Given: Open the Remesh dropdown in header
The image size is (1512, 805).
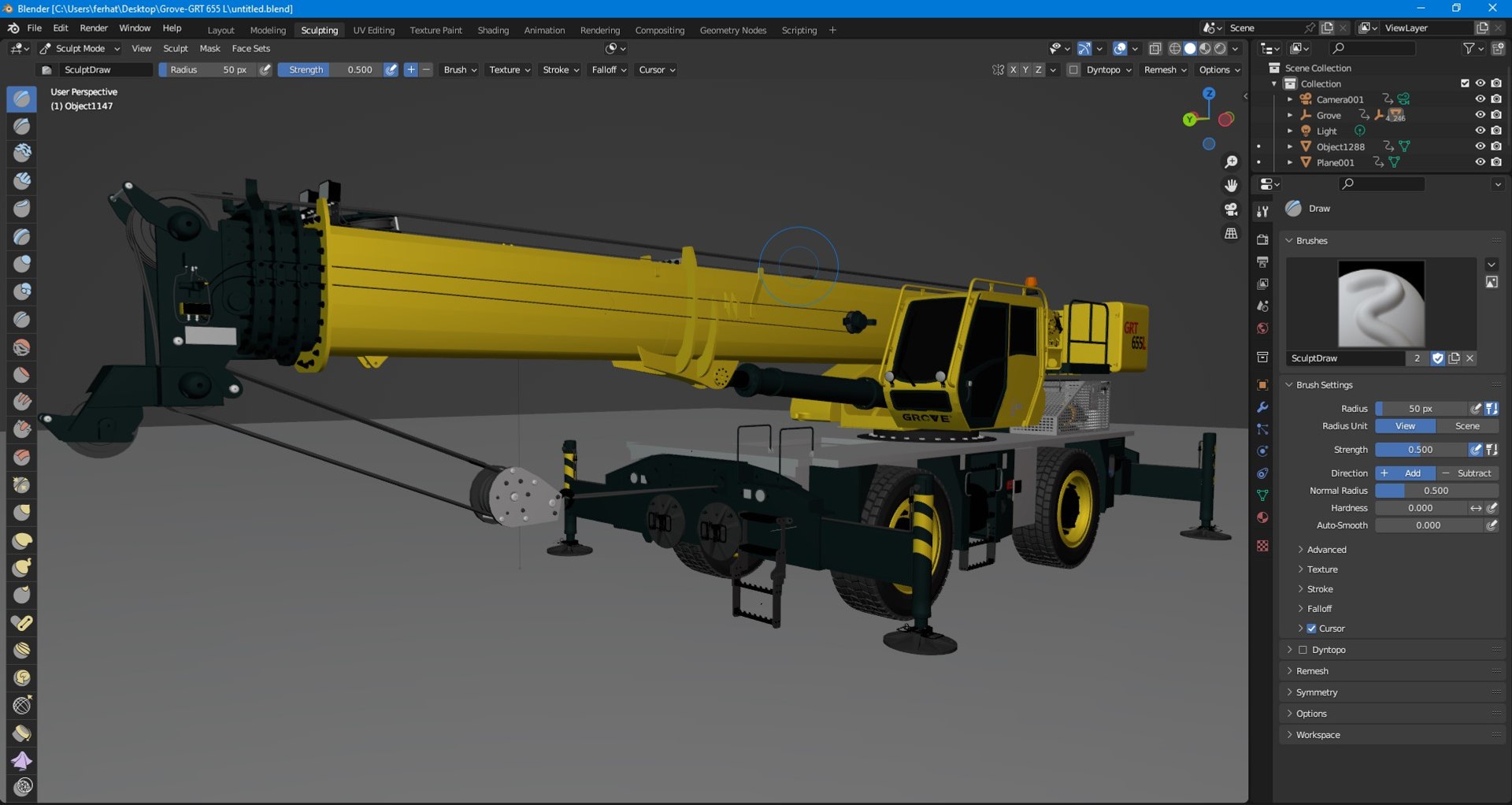Looking at the screenshot, I should point(1165,70).
